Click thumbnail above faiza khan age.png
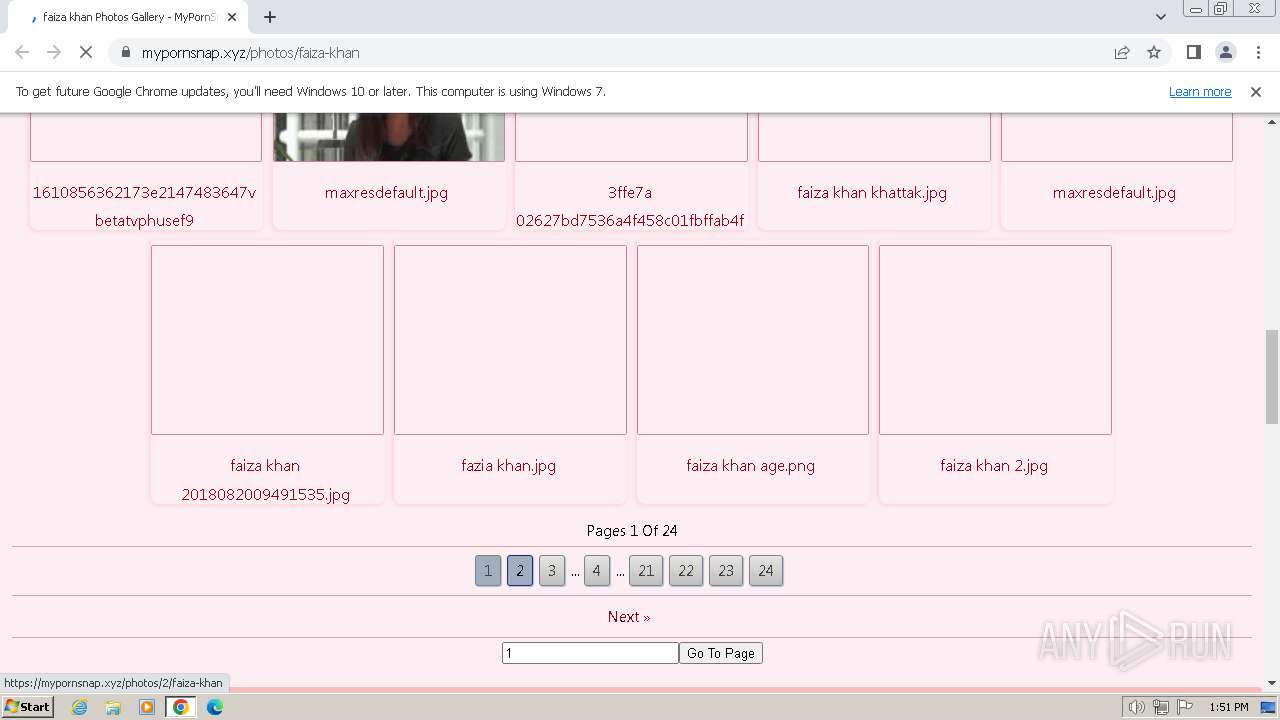The width and height of the screenshot is (1280, 720). pos(753,340)
